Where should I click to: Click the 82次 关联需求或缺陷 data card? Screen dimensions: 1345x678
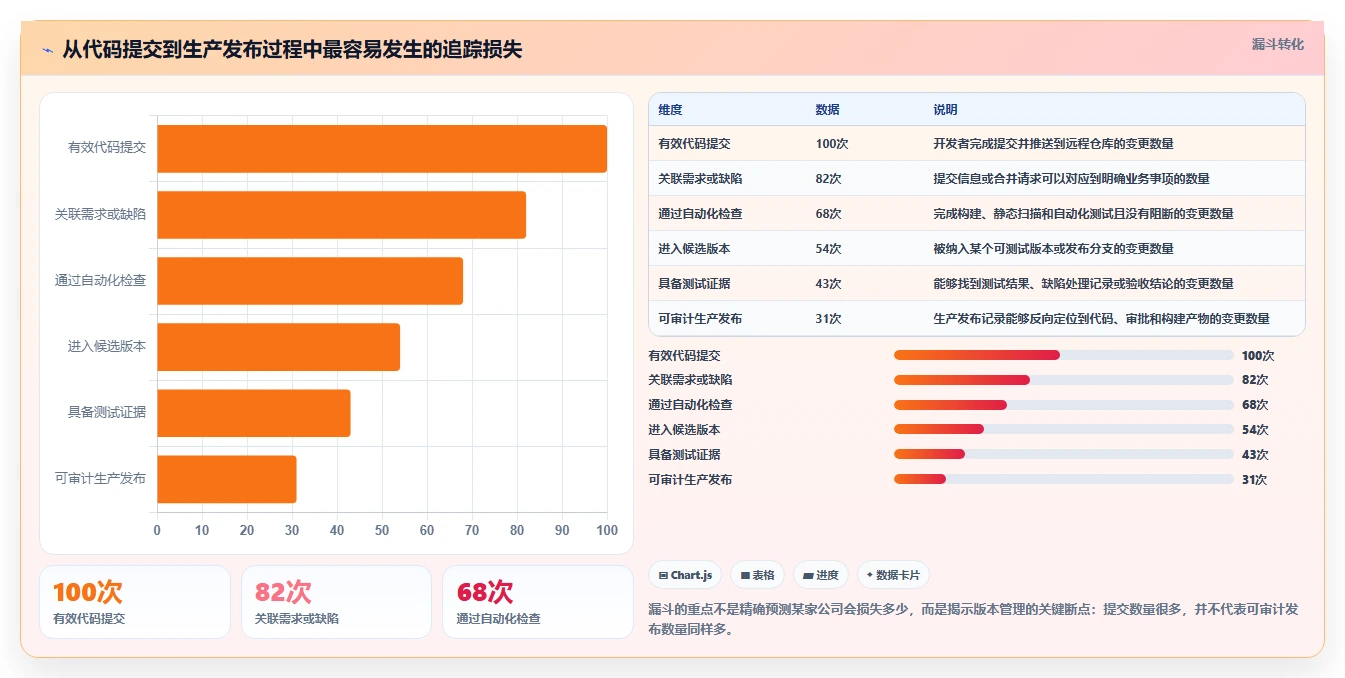pyautogui.click(x=336, y=602)
